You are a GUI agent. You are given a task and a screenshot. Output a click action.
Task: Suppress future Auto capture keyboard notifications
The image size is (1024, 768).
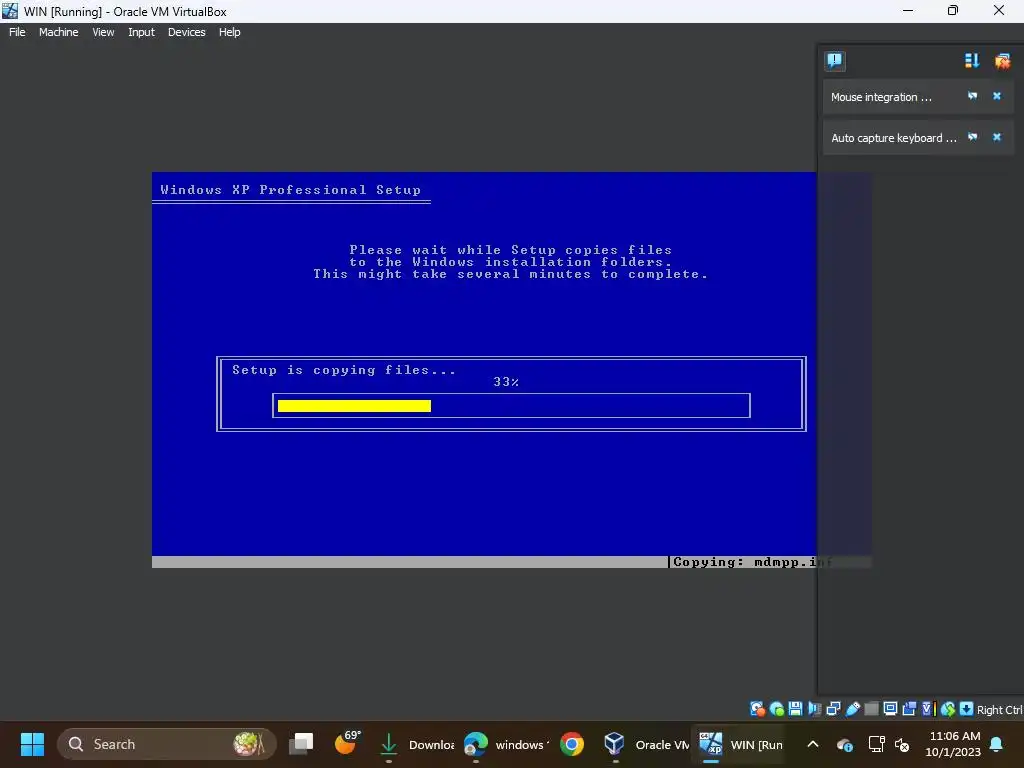click(x=972, y=137)
